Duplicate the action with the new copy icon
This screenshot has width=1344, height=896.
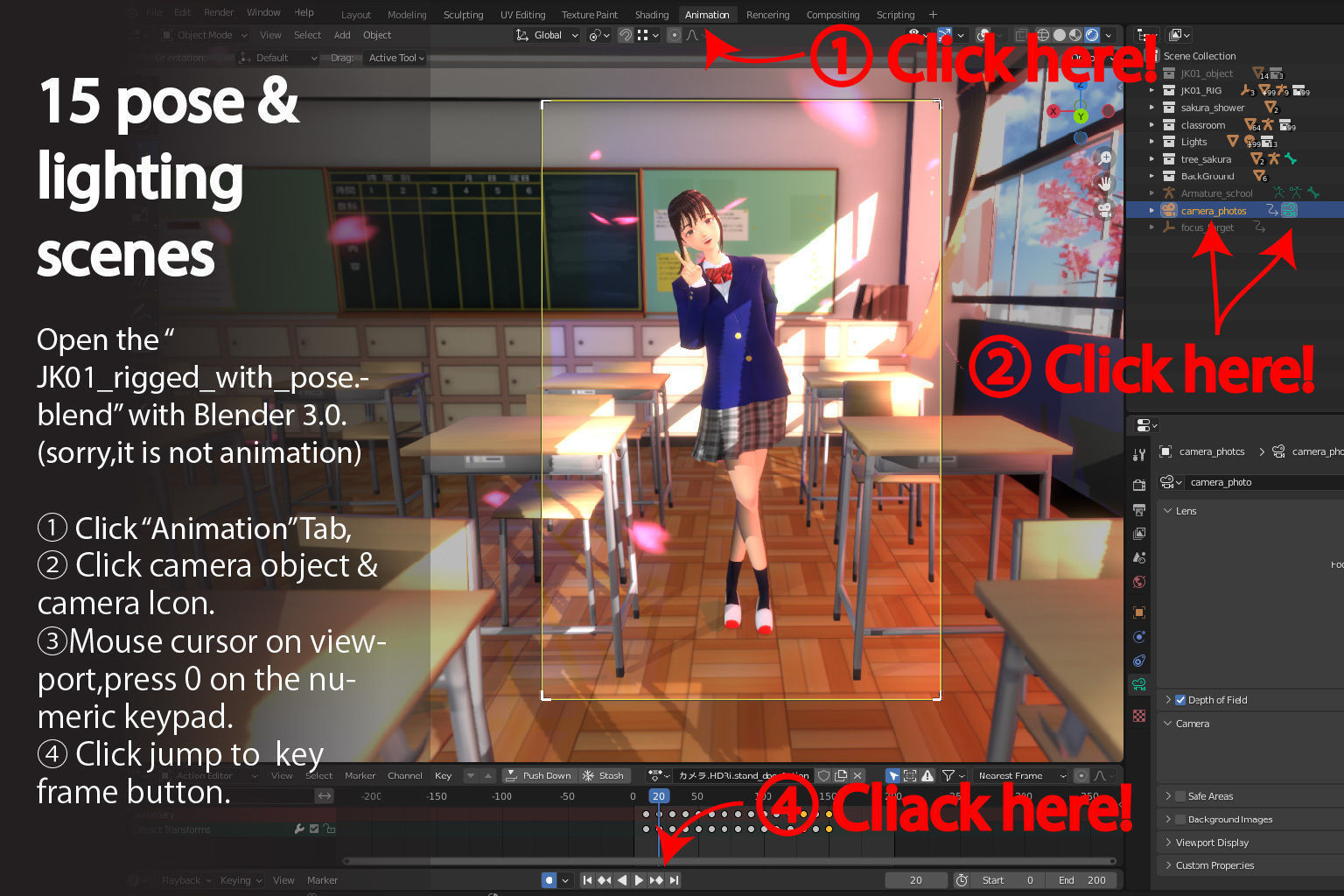click(841, 775)
